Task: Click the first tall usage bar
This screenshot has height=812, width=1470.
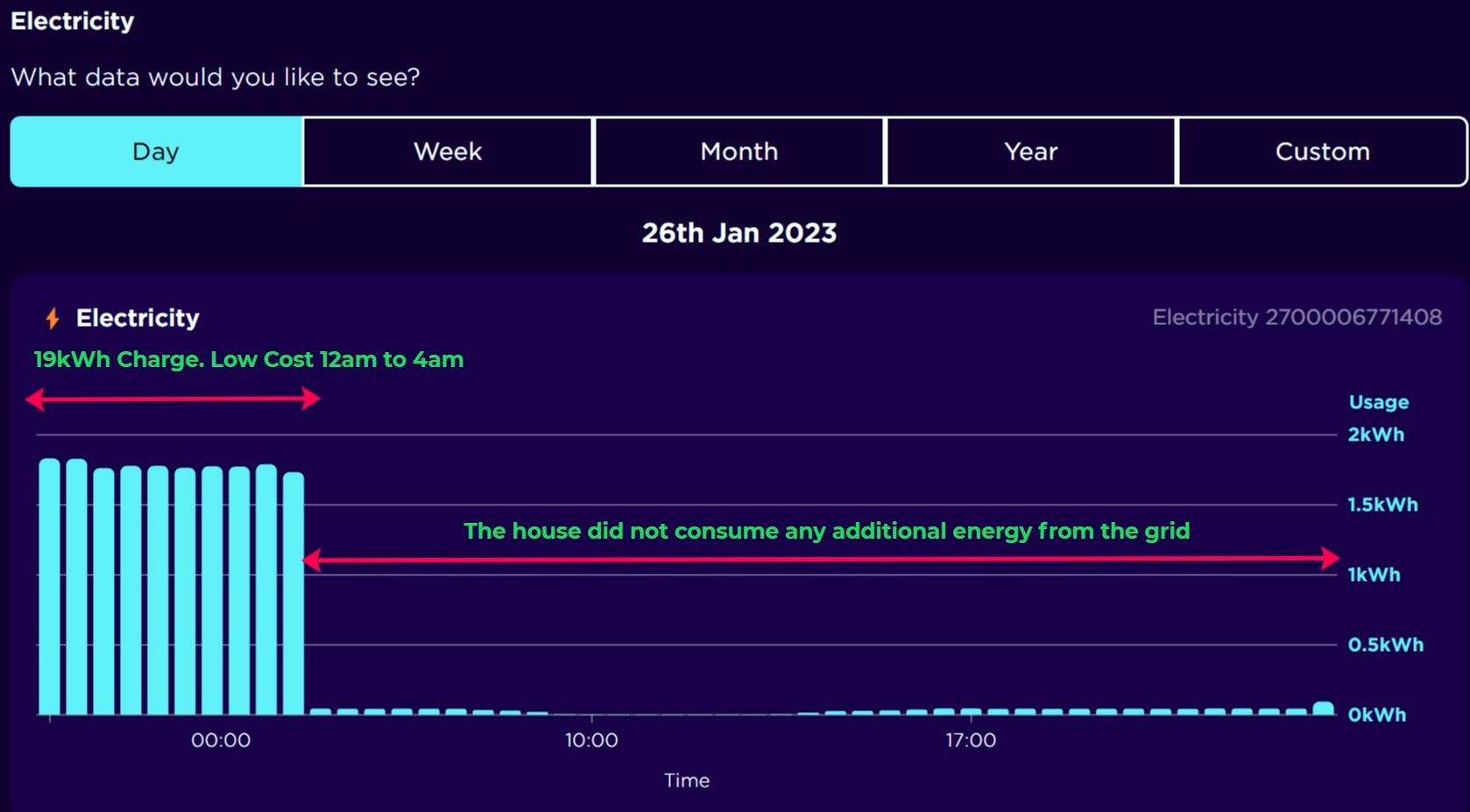Action: pos(50,587)
